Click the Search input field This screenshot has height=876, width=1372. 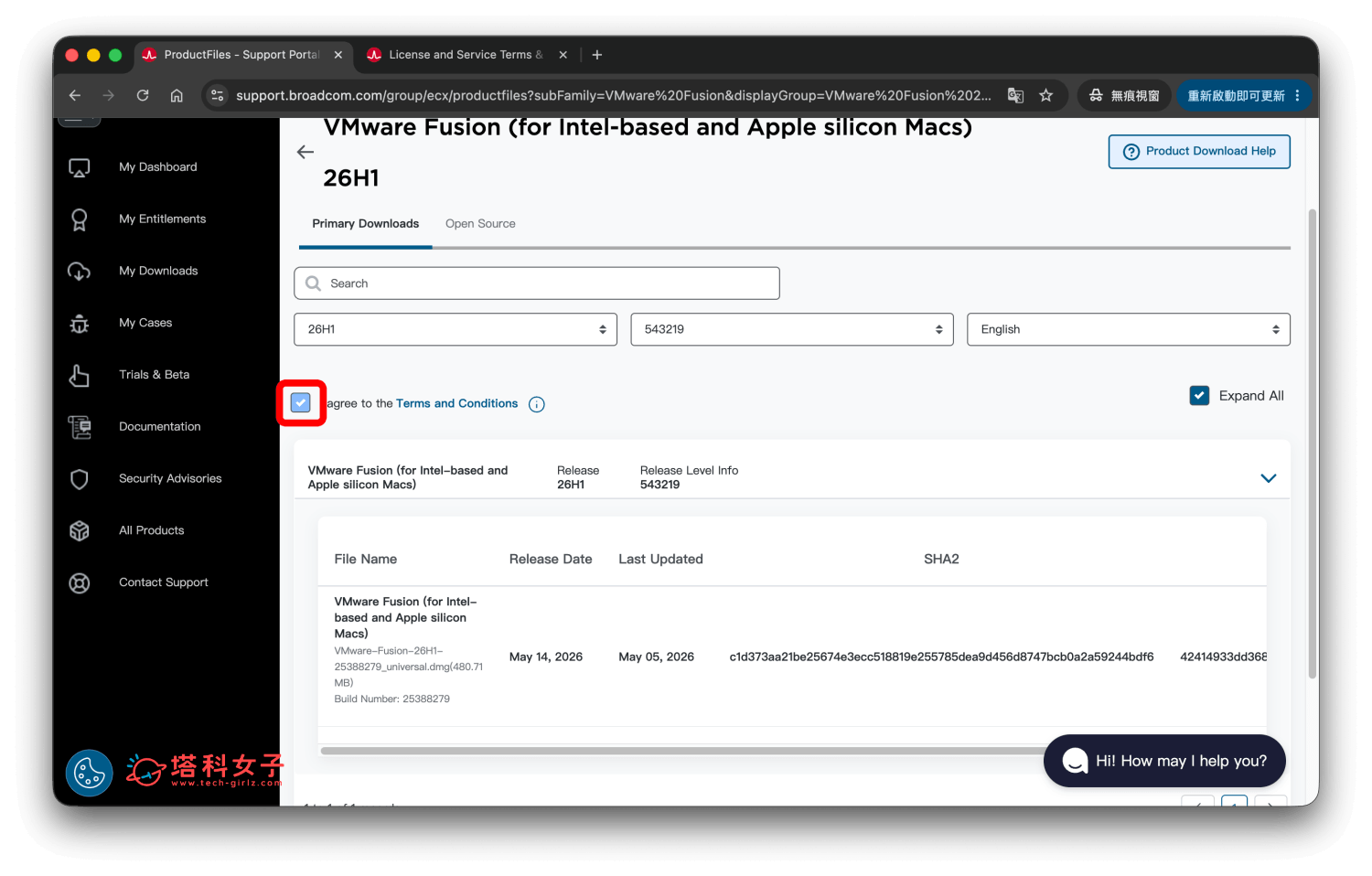(537, 283)
